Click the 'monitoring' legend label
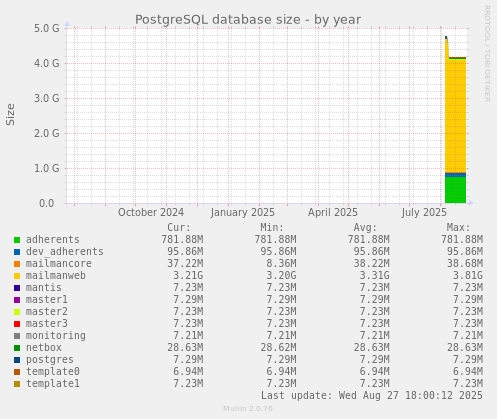Image resolution: width=497 pixels, height=419 pixels. 56,336
